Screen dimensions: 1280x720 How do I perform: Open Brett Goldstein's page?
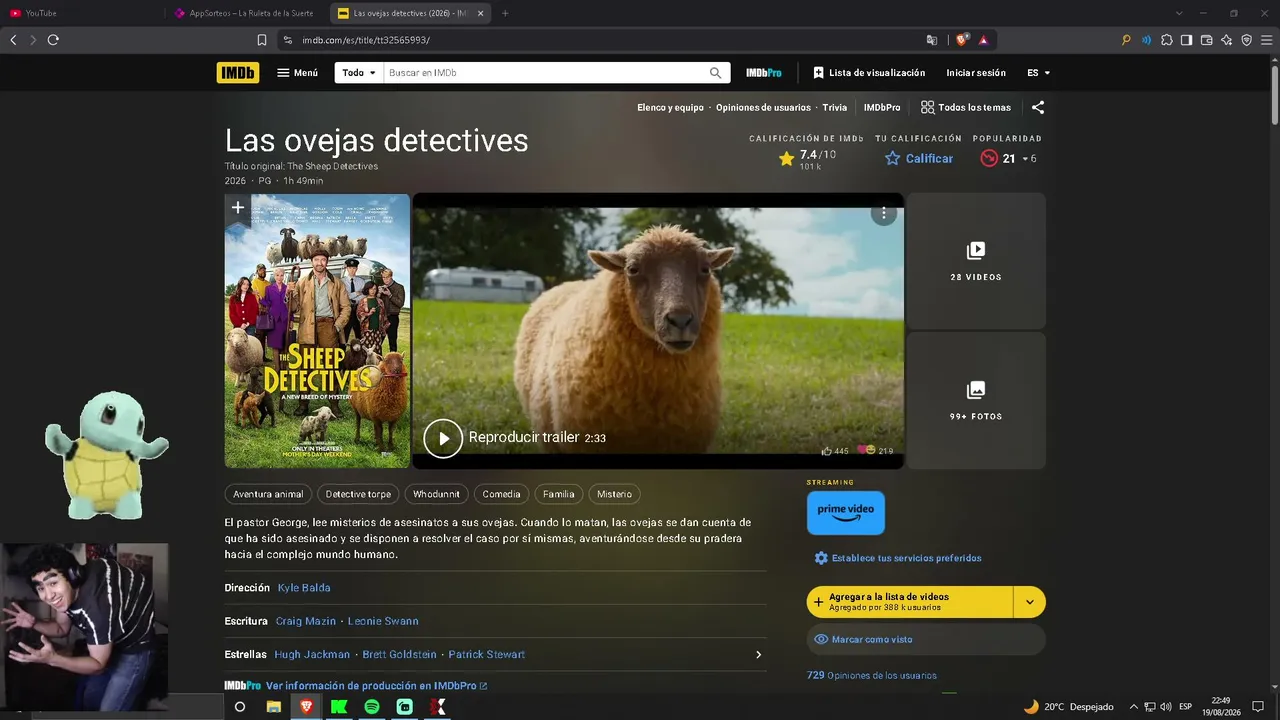click(x=399, y=655)
